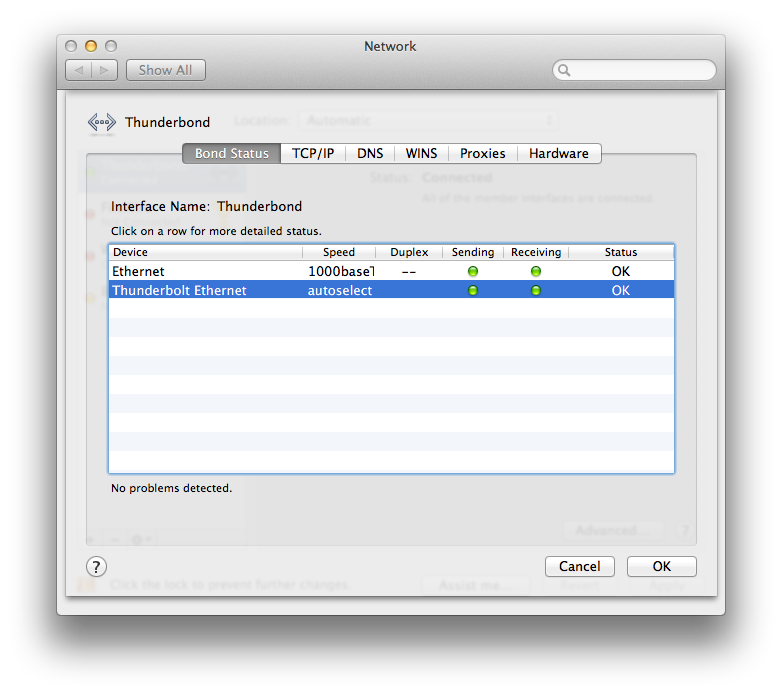Click the 'No problems detected.' message
The image size is (782, 694).
click(172, 488)
